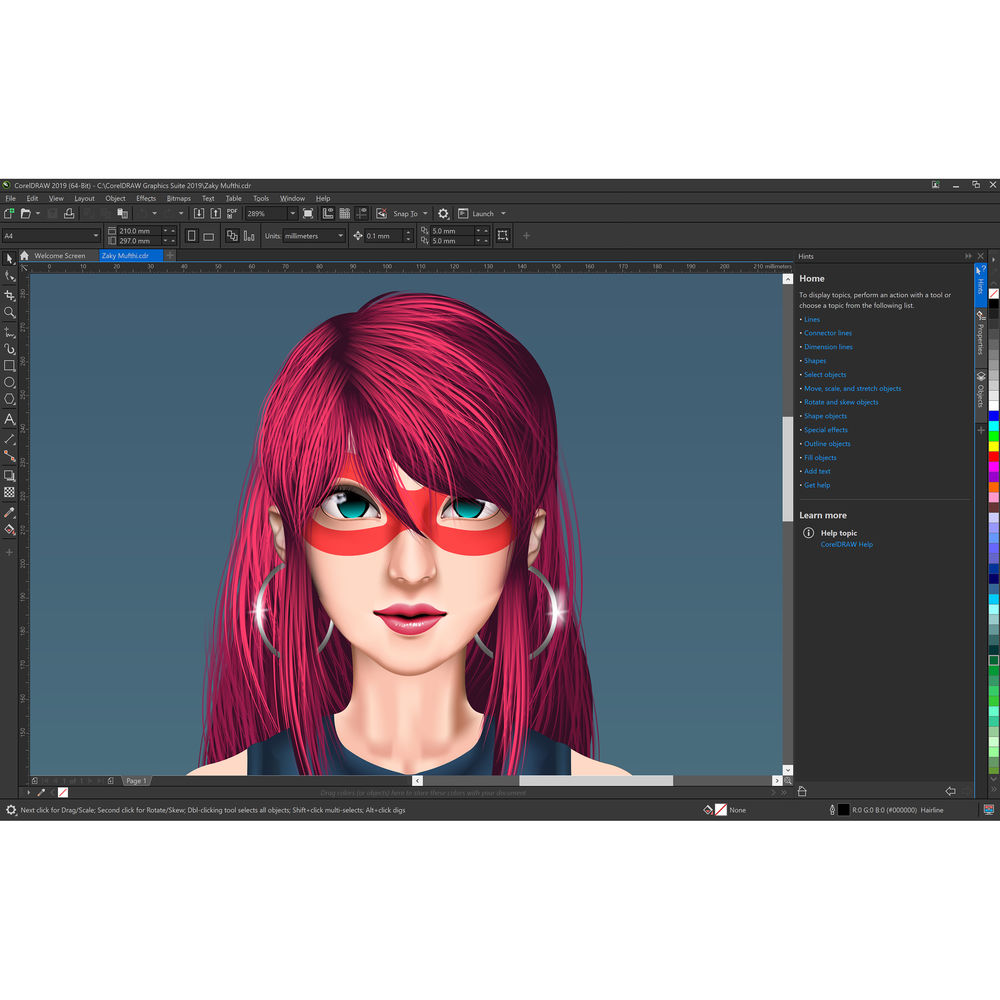Toggle landscape page orientation
The image size is (1000, 1000).
pyautogui.click(x=209, y=236)
